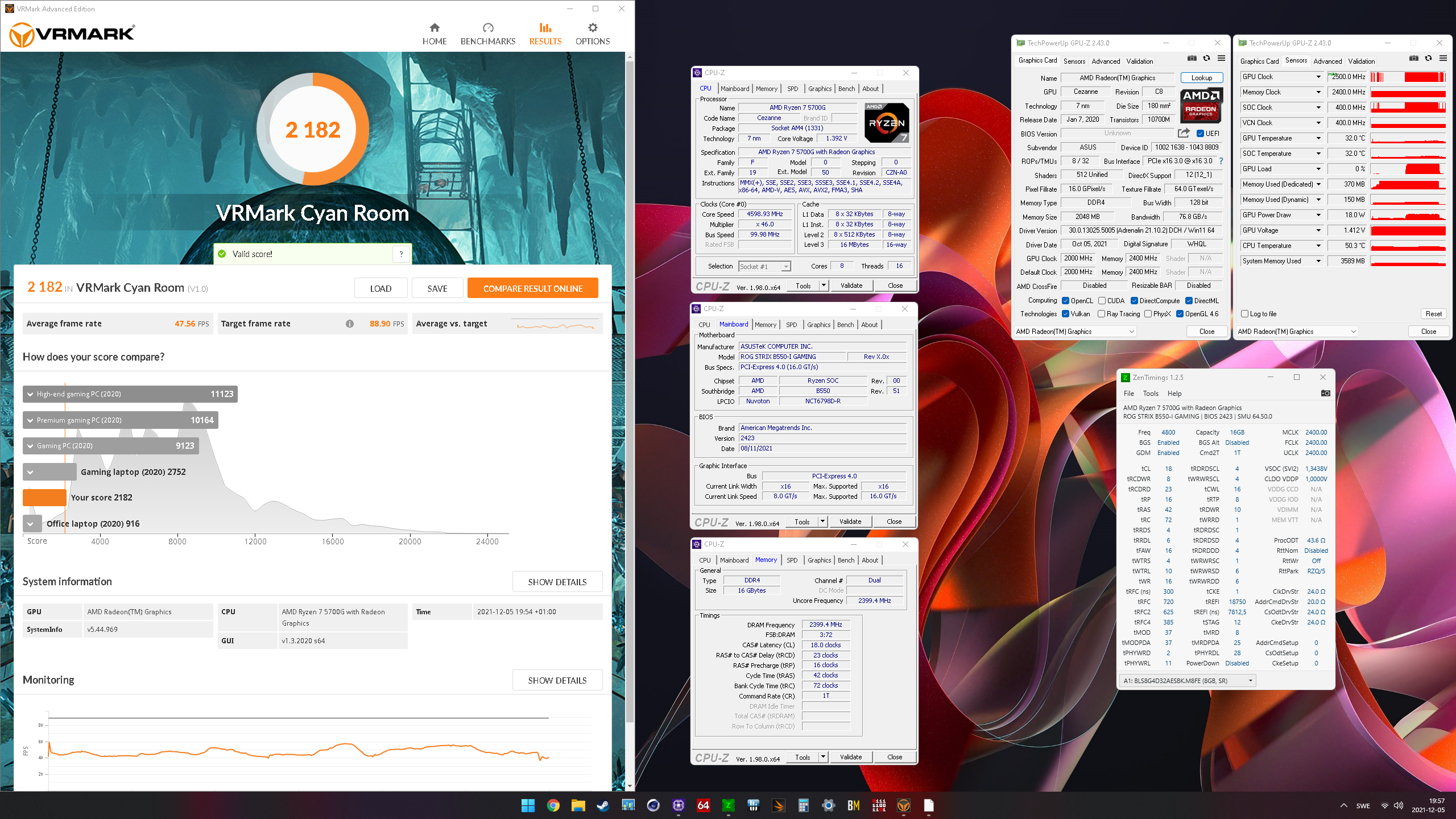Click Reset in GPU-Z Sensors window
Screen dimensions: 1456x819
pyautogui.click(x=1433, y=314)
